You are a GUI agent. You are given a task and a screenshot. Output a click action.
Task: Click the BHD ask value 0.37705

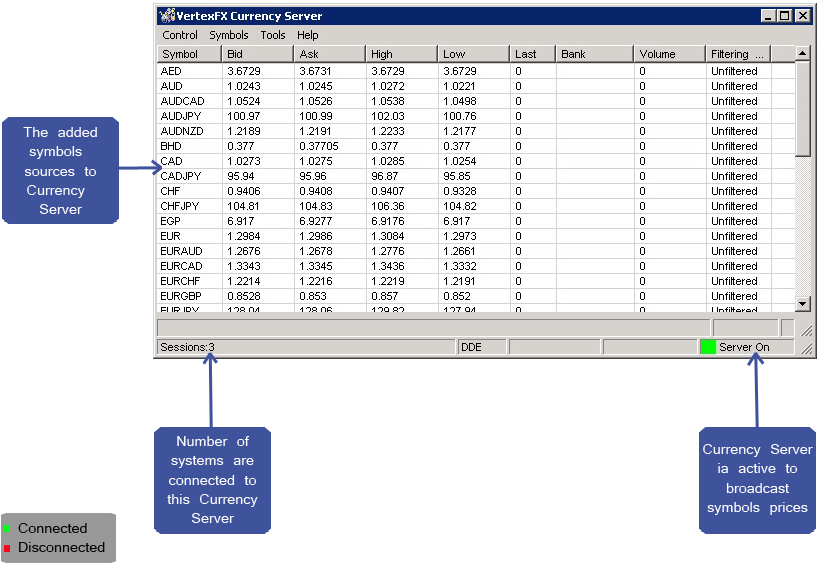[319, 146]
